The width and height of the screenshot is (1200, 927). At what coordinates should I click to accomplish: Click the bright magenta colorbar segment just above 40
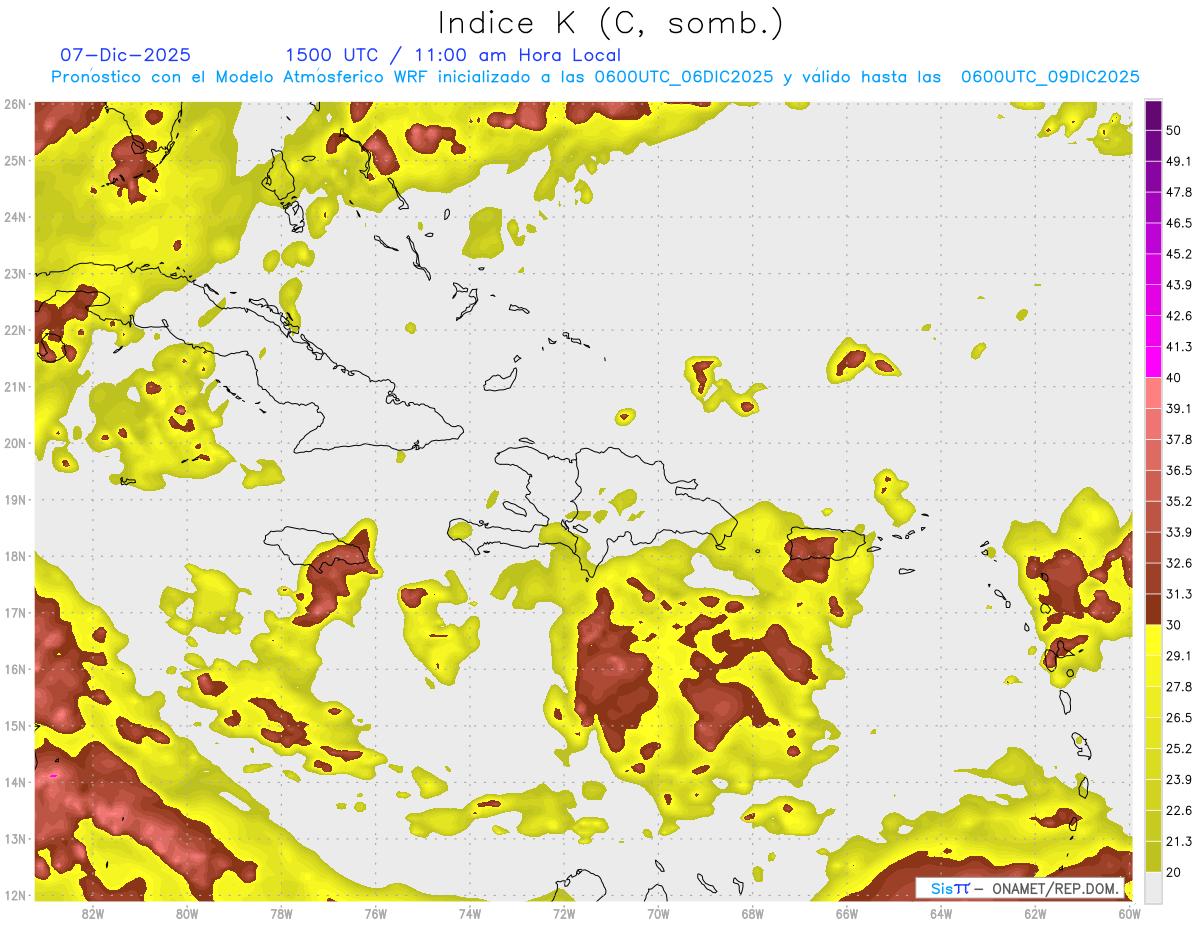point(1153,362)
